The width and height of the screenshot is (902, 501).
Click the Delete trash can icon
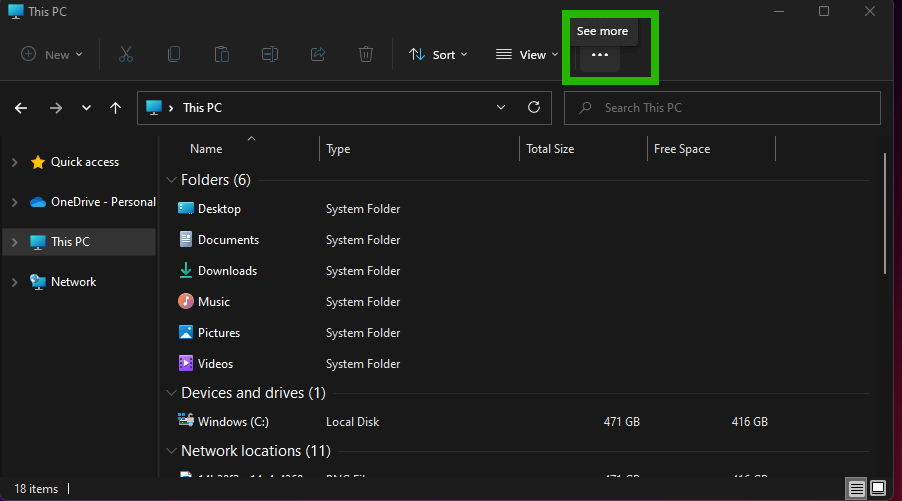coord(366,55)
